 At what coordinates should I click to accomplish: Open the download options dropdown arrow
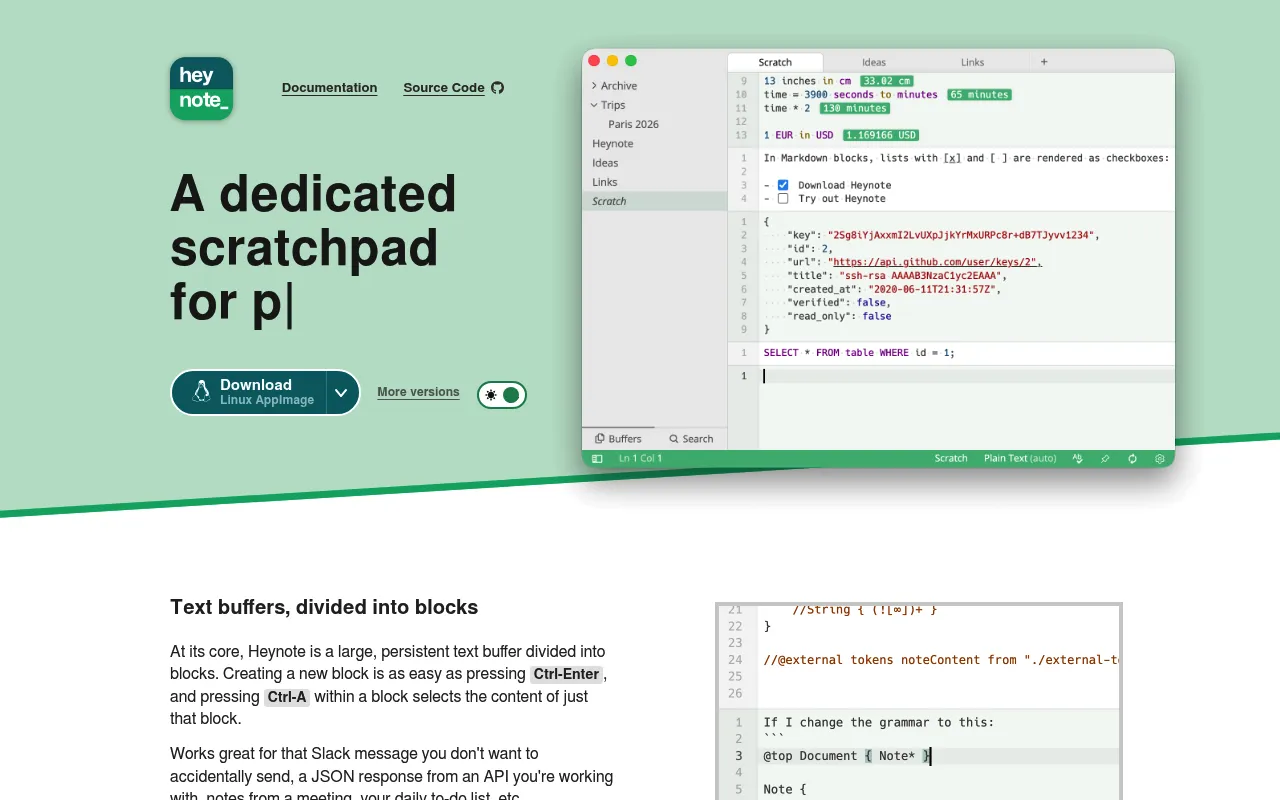[341, 393]
